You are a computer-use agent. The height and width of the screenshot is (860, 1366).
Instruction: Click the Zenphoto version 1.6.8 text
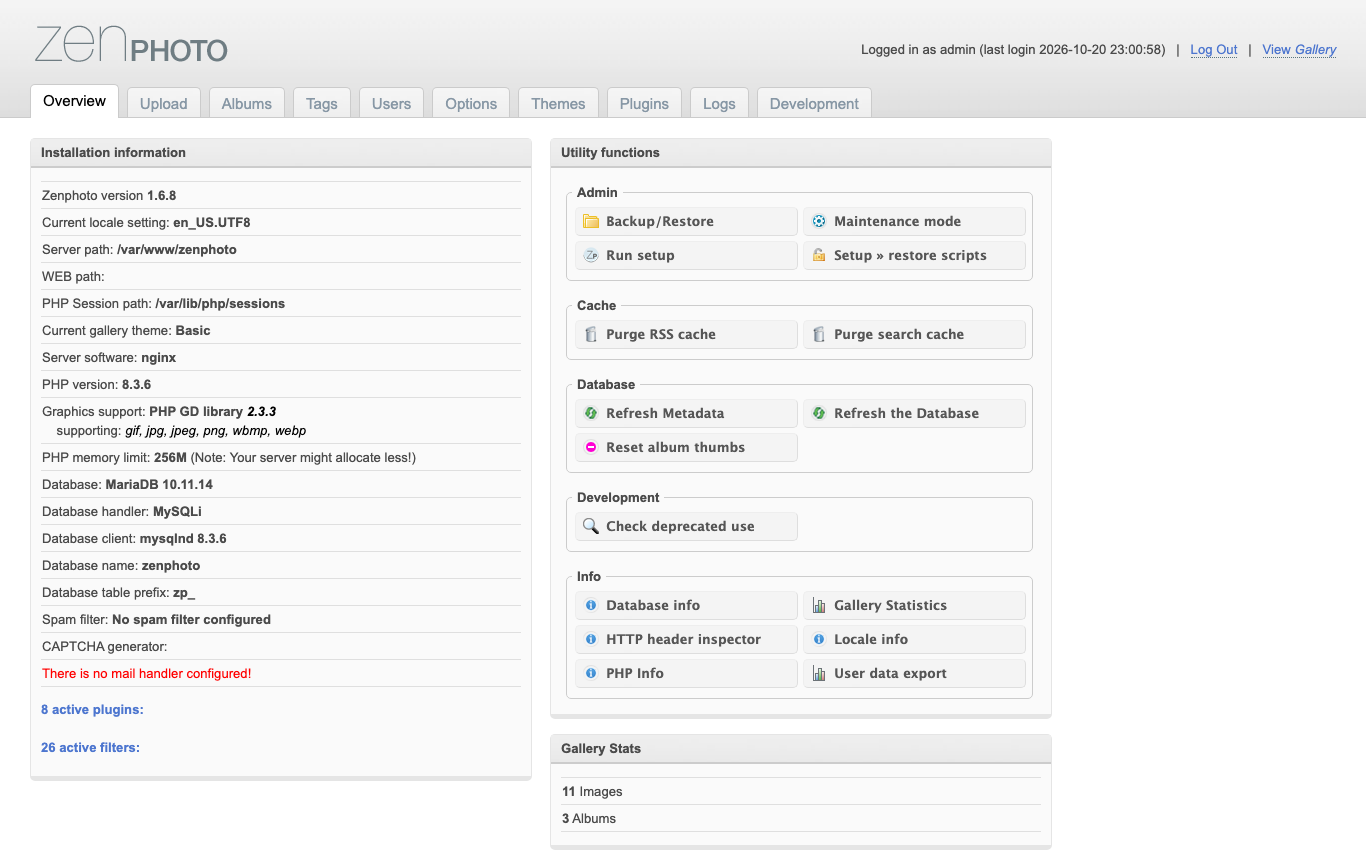(x=109, y=195)
